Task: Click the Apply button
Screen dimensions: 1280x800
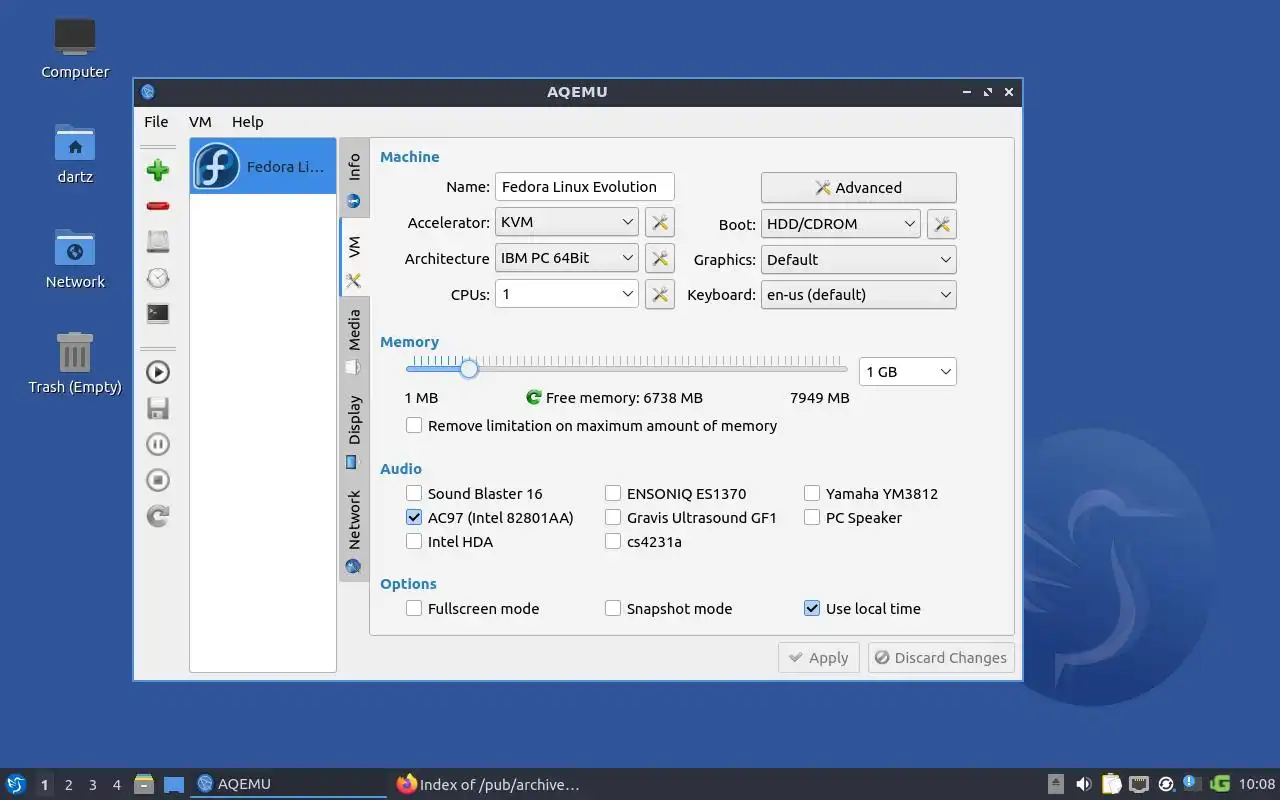Action: pos(818,657)
